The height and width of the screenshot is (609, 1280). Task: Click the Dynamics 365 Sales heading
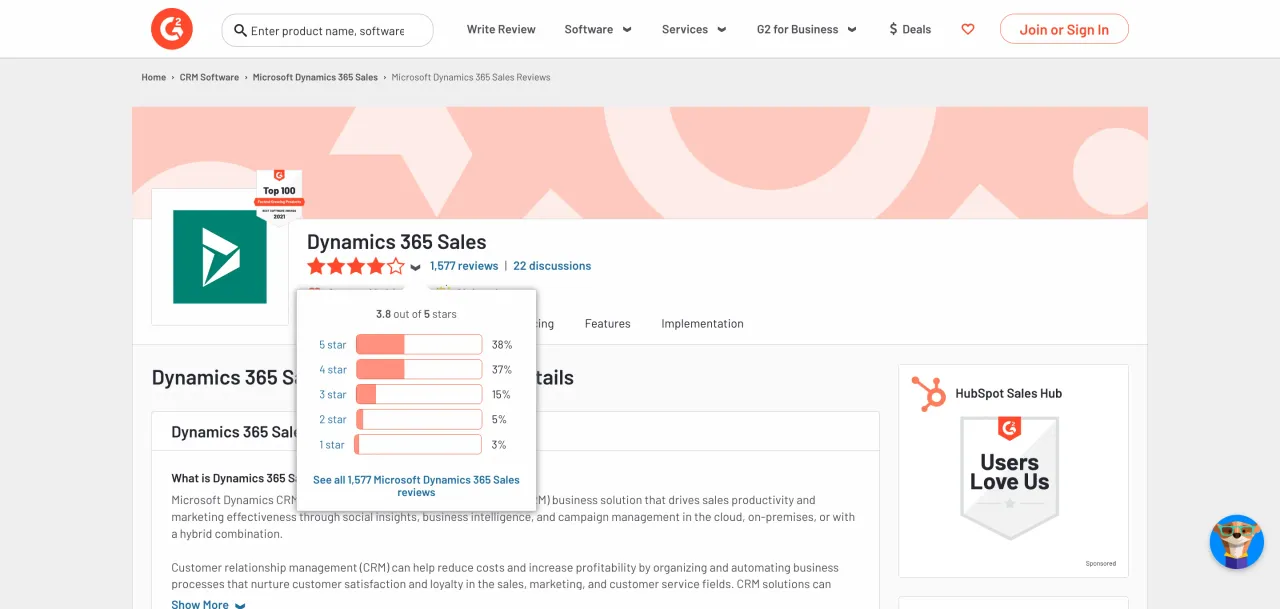click(x=397, y=242)
